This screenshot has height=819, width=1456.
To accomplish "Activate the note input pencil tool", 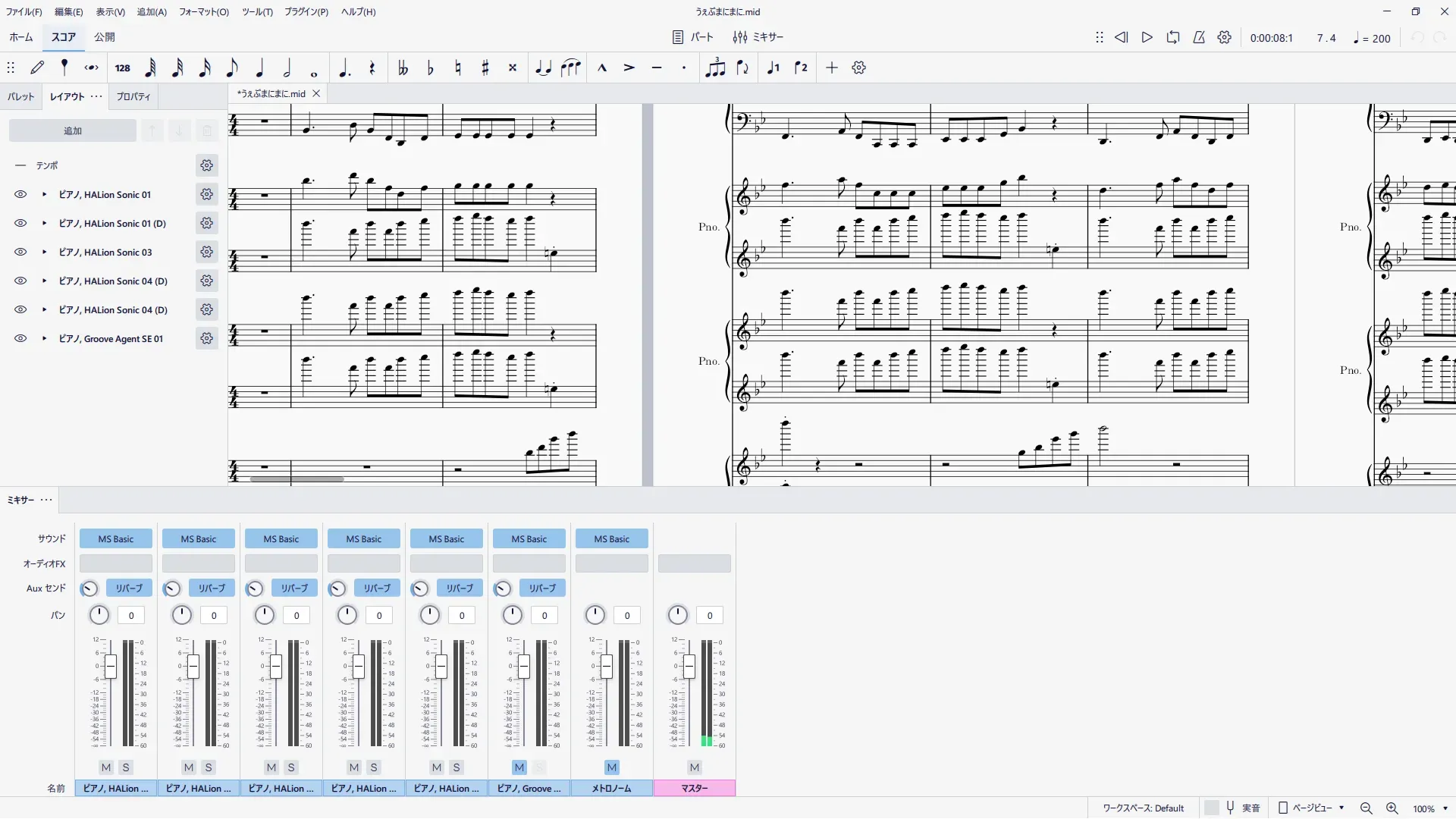I will pos(37,68).
